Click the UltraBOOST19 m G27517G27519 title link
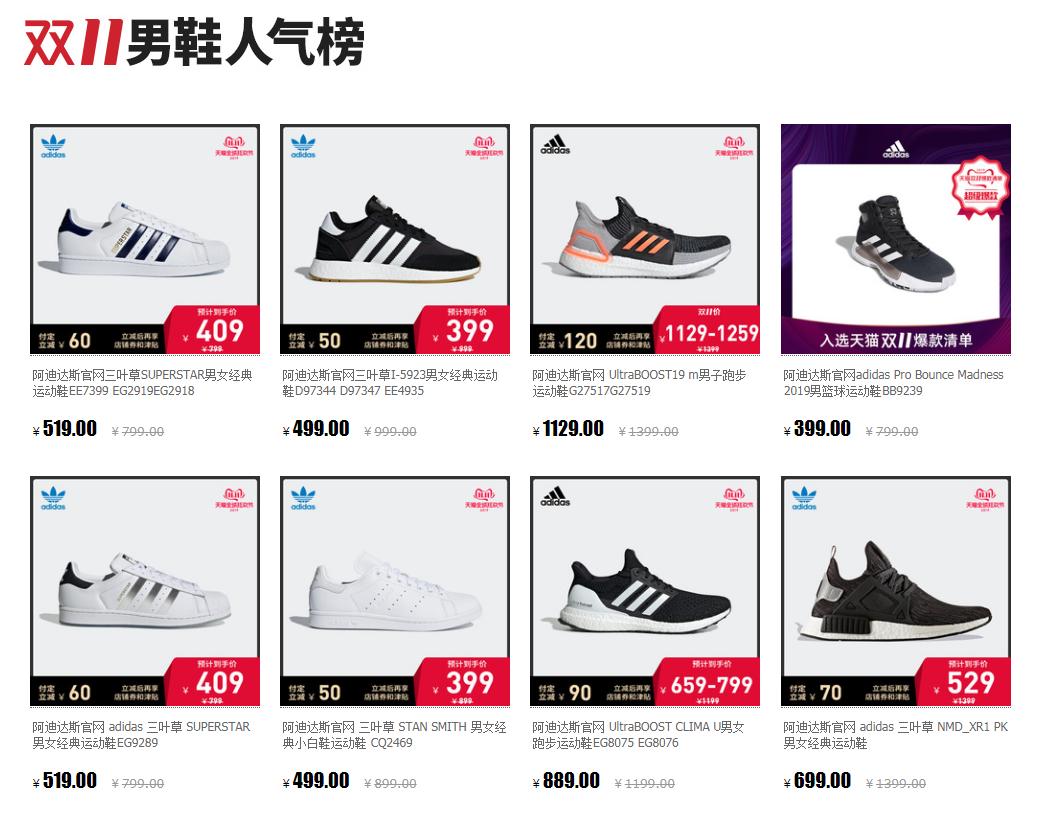This screenshot has height=821, width=1040. pyautogui.click(x=639, y=383)
